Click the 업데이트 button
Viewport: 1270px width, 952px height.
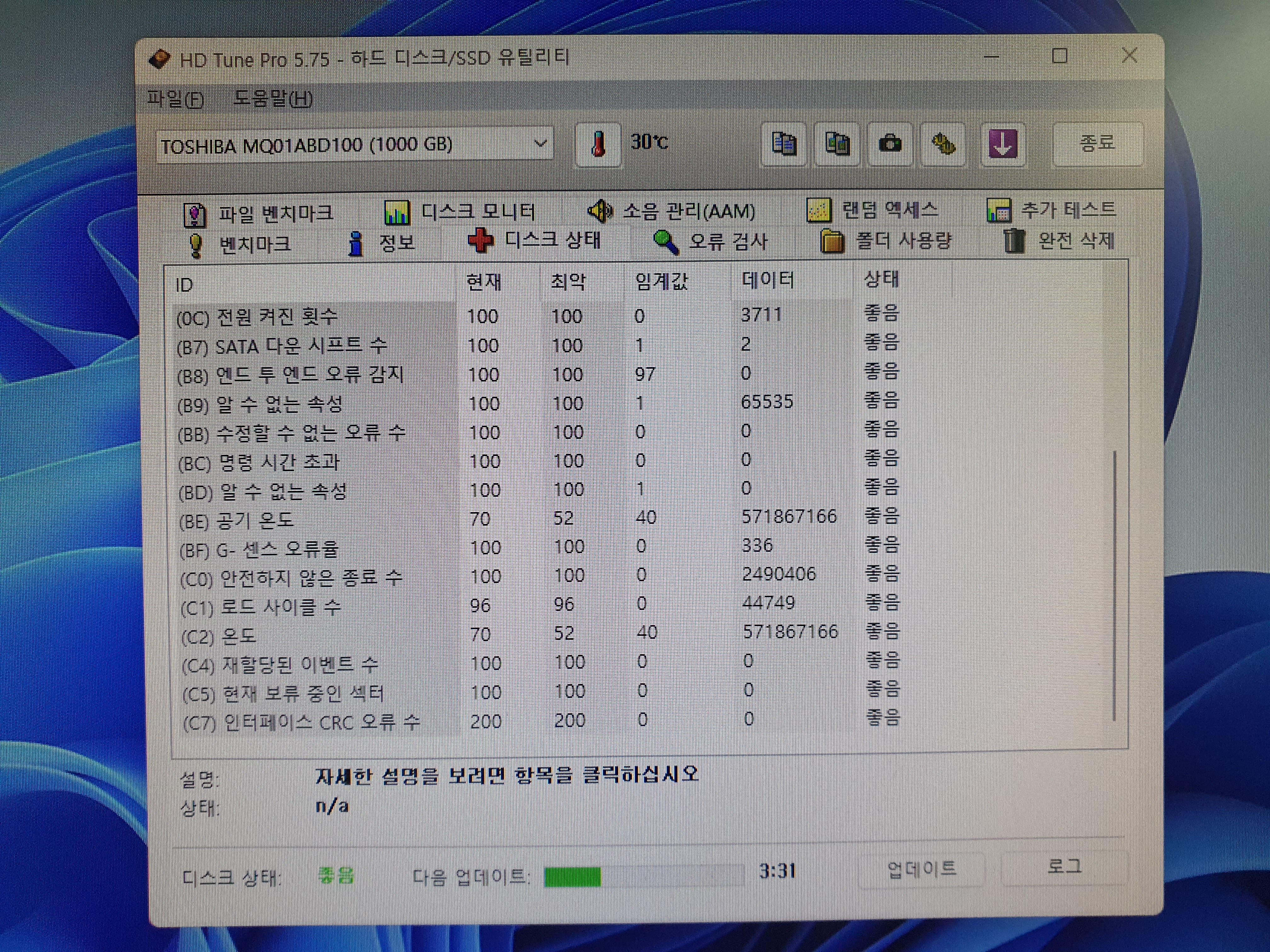922,869
